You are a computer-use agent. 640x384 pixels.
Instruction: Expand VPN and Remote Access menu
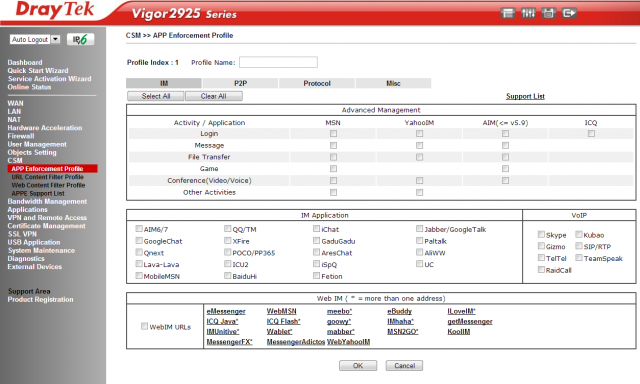[47, 218]
